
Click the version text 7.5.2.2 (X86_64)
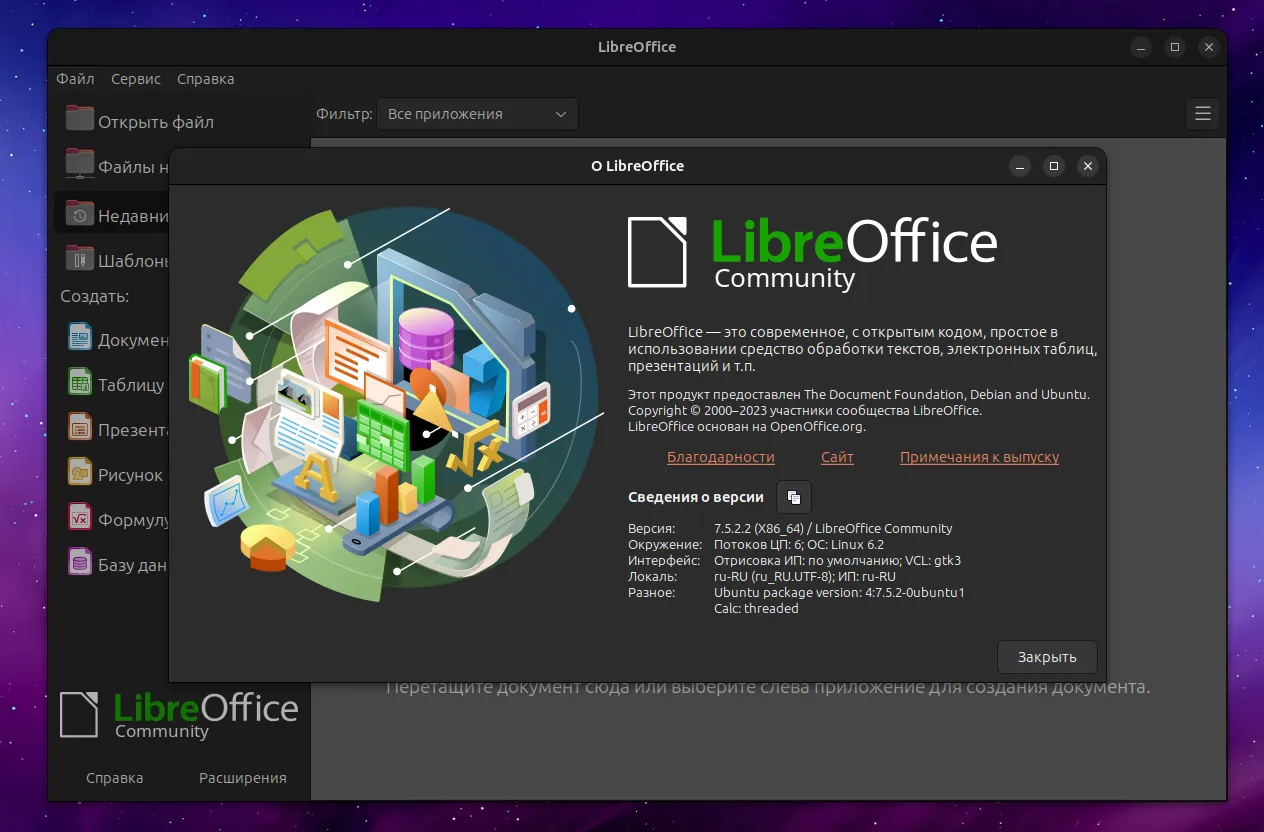[x=761, y=528]
